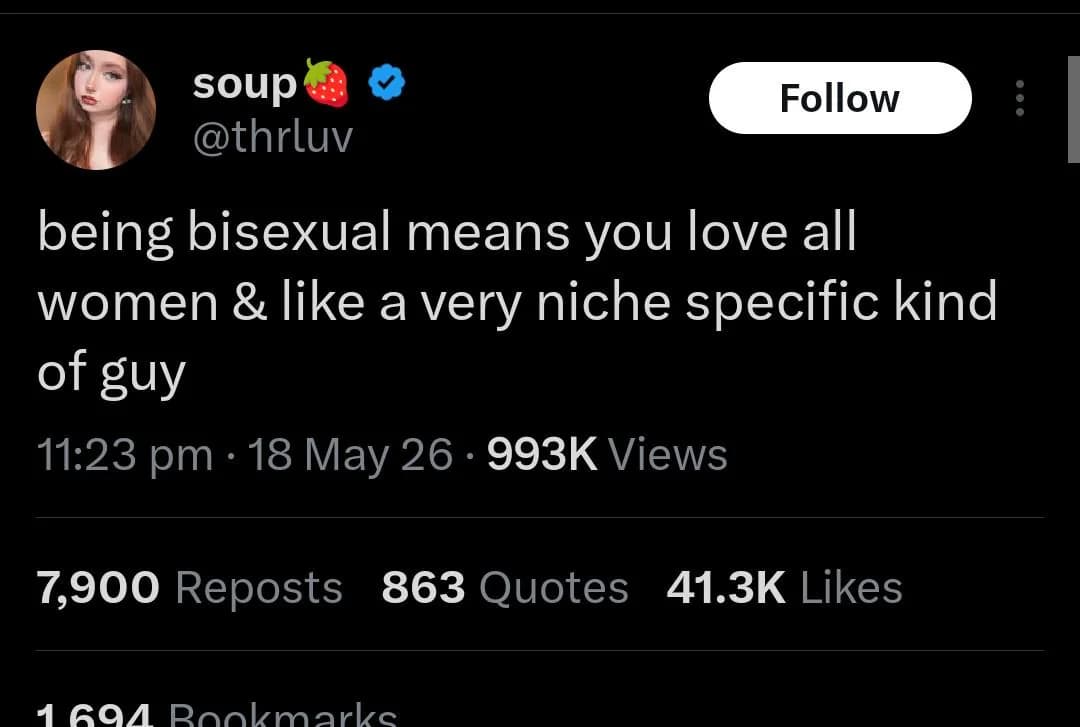Viewport: 1080px width, 727px height.
Task: Show the 863 Quotes list
Action: point(505,588)
